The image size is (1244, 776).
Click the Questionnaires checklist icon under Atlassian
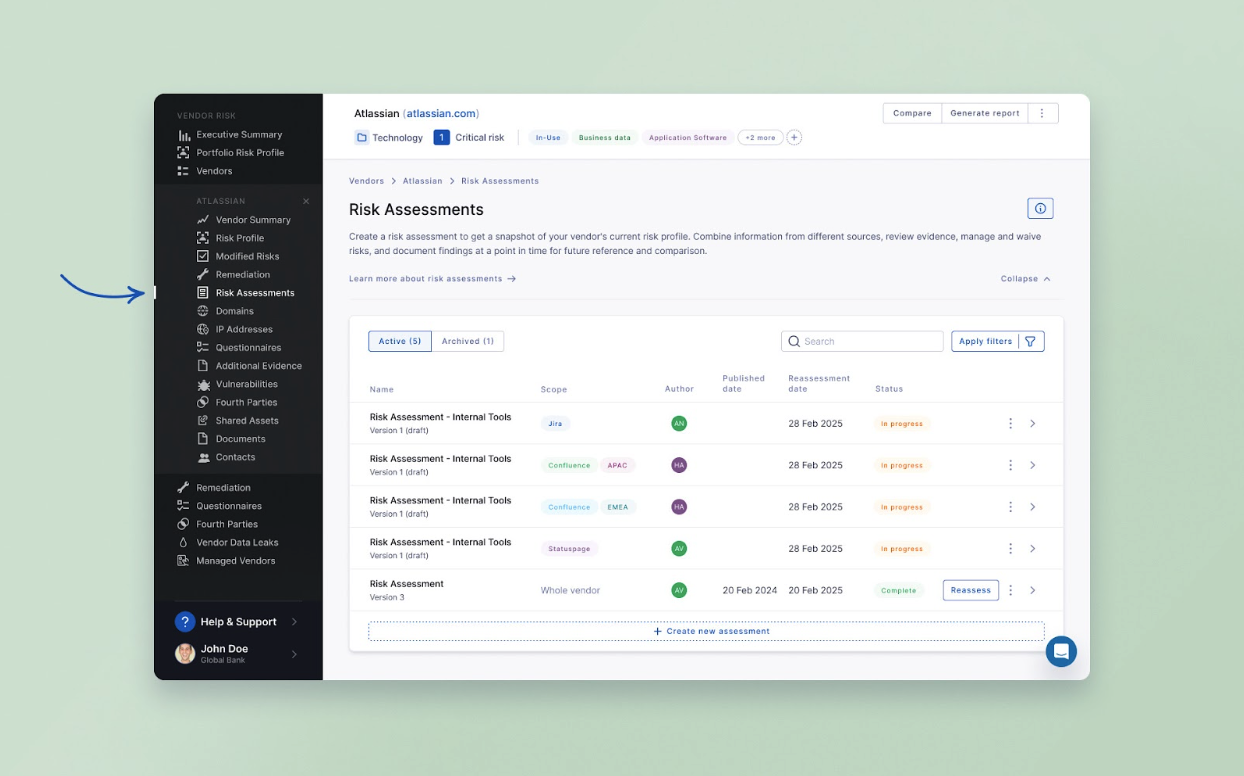coord(203,347)
